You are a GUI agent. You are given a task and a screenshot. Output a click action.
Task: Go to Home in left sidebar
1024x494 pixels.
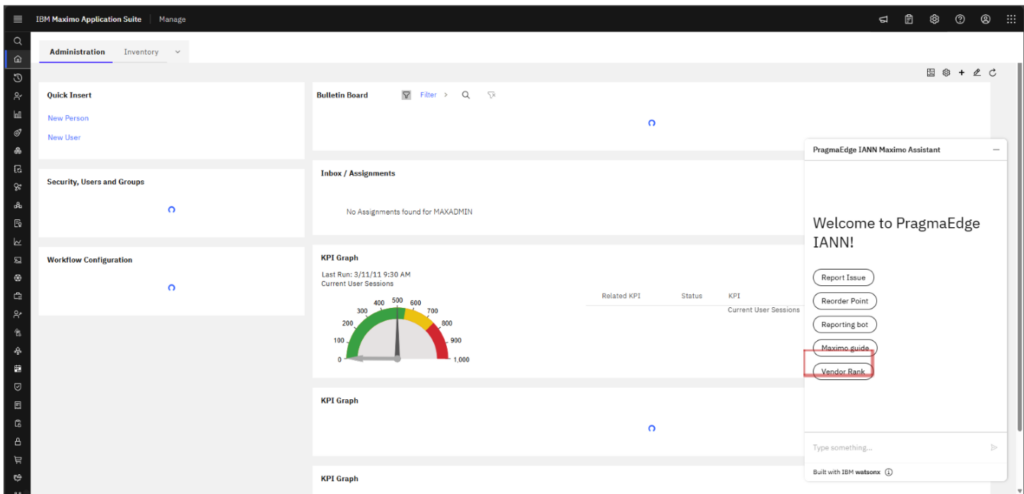[x=18, y=59]
